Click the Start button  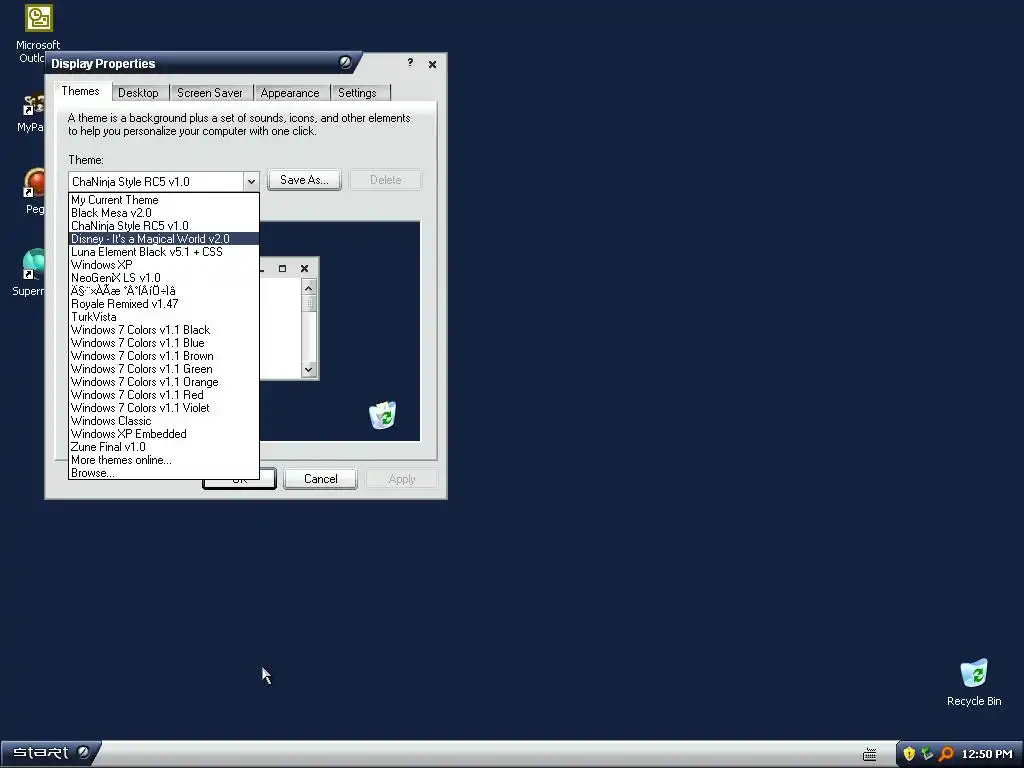coord(50,753)
